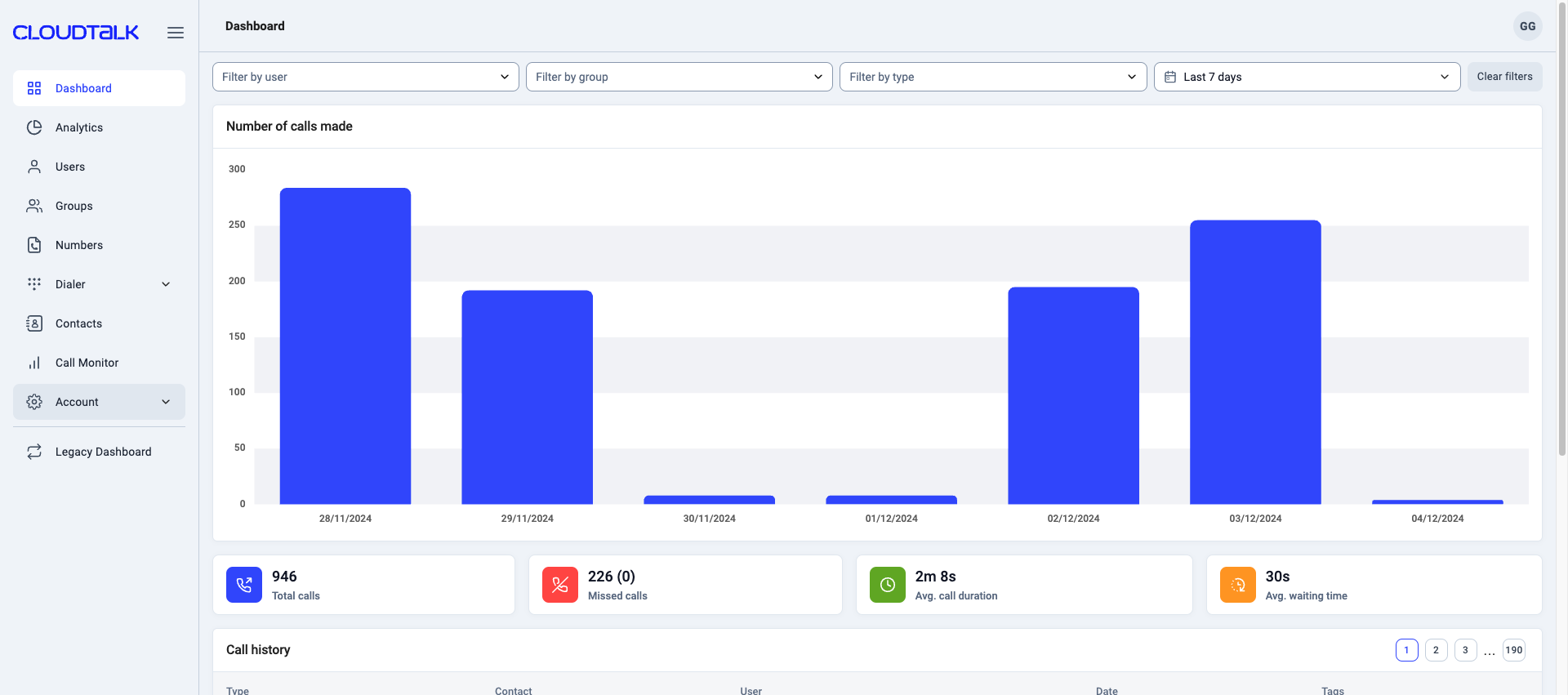
Task: Click the Number of calls made heading
Action: click(289, 127)
